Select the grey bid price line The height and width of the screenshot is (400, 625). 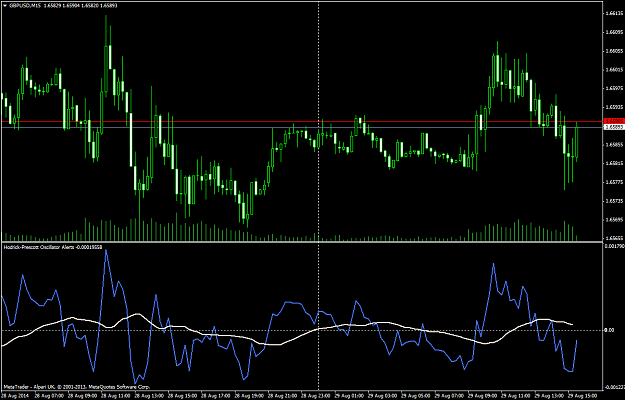click(x=301, y=127)
